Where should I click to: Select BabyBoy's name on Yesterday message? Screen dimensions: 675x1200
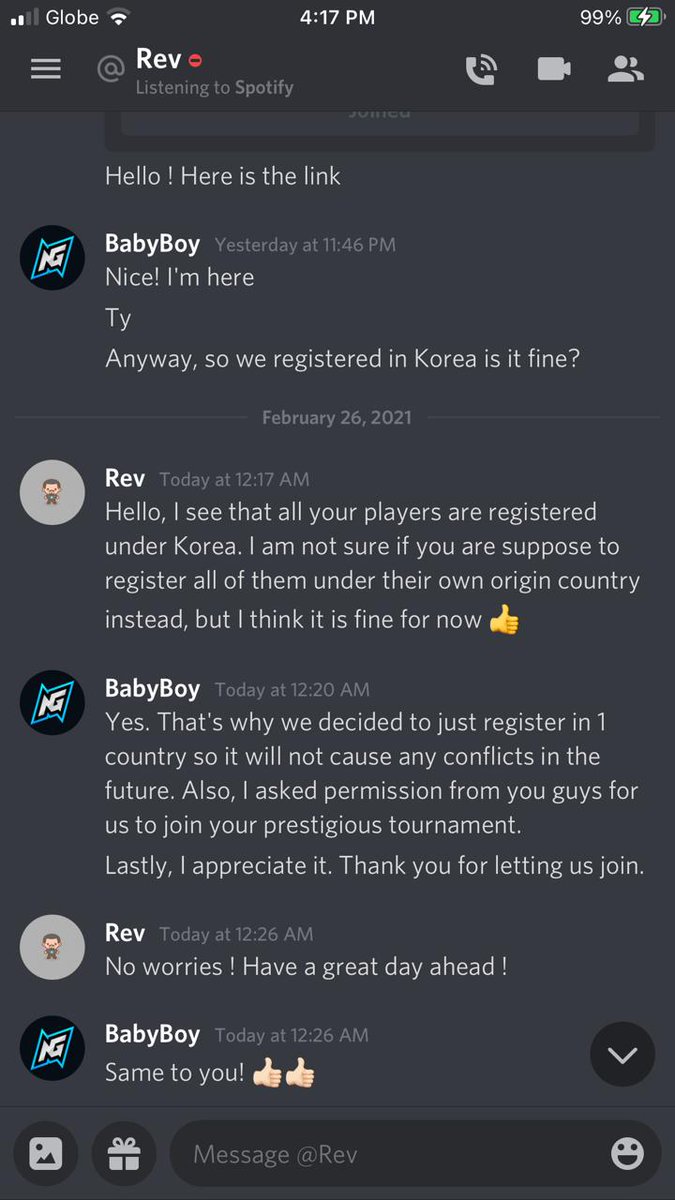tap(152, 243)
